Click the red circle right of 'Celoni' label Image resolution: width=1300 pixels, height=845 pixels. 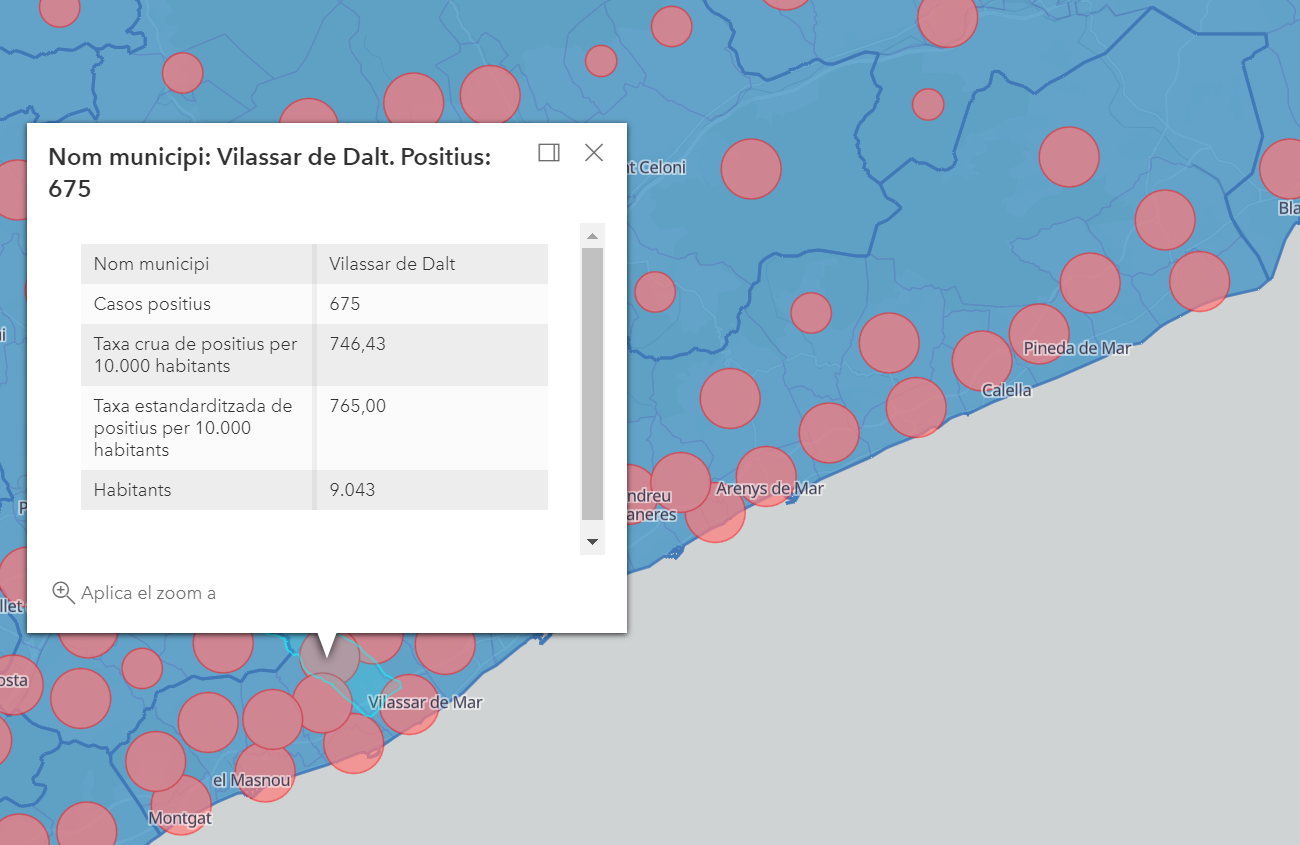[751, 168]
